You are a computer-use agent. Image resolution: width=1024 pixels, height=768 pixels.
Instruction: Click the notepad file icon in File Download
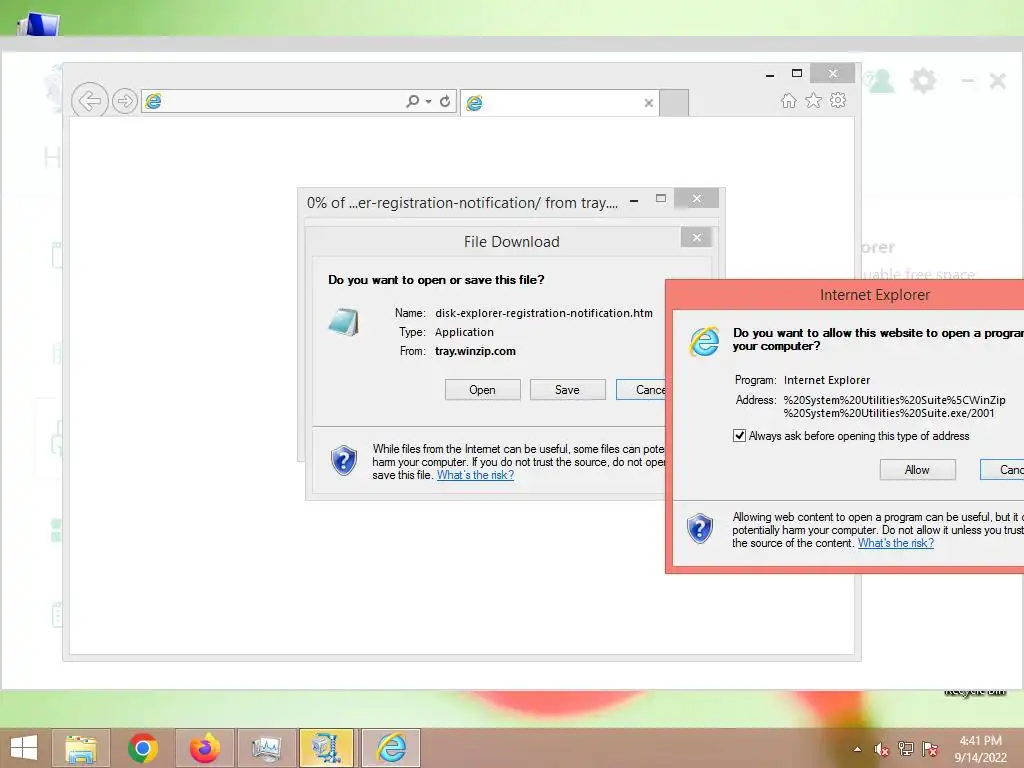pyautogui.click(x=344, y=322)
